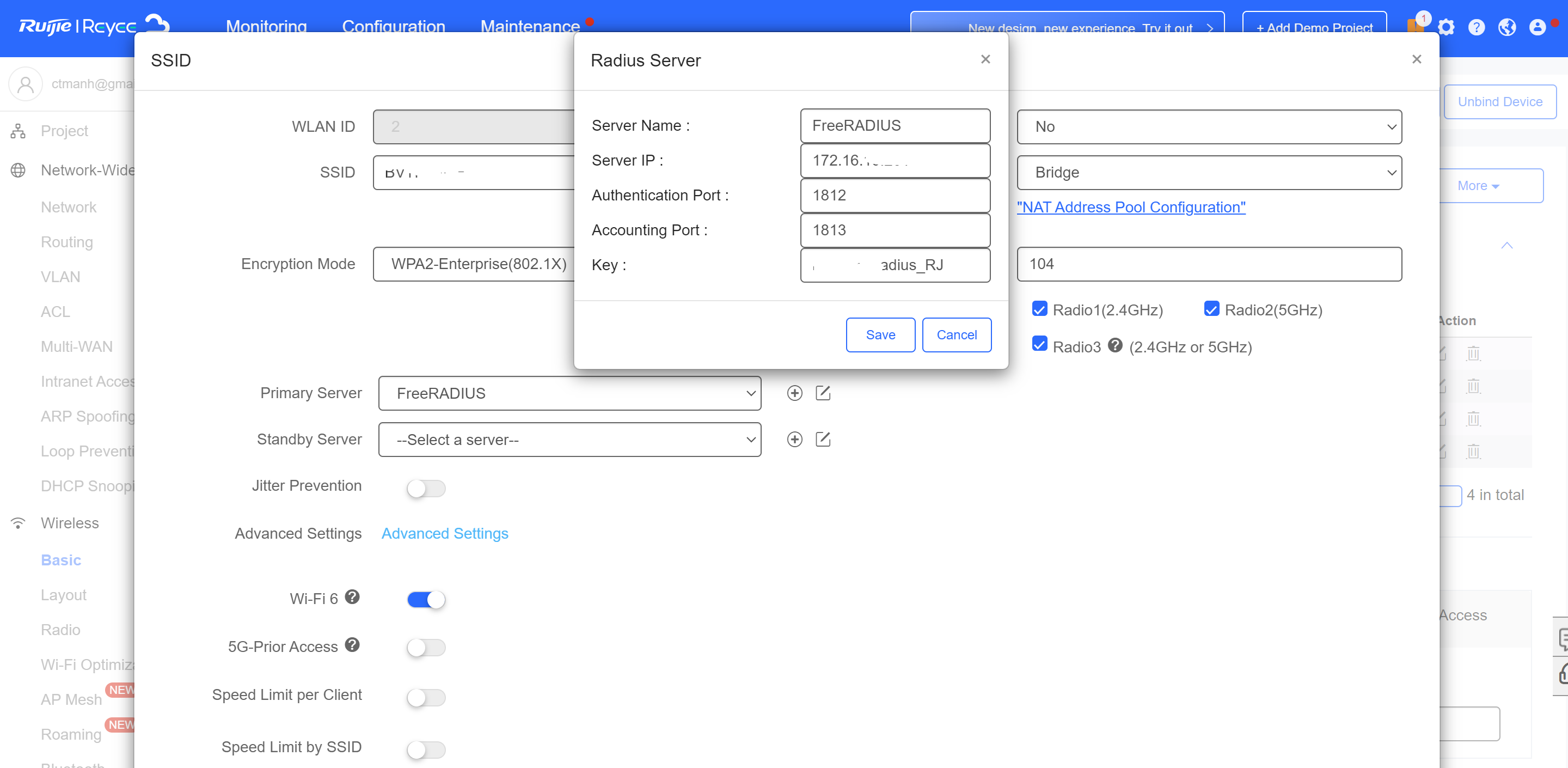
Task: Open the user account icon in top bar
Action: click(1538, 27)
